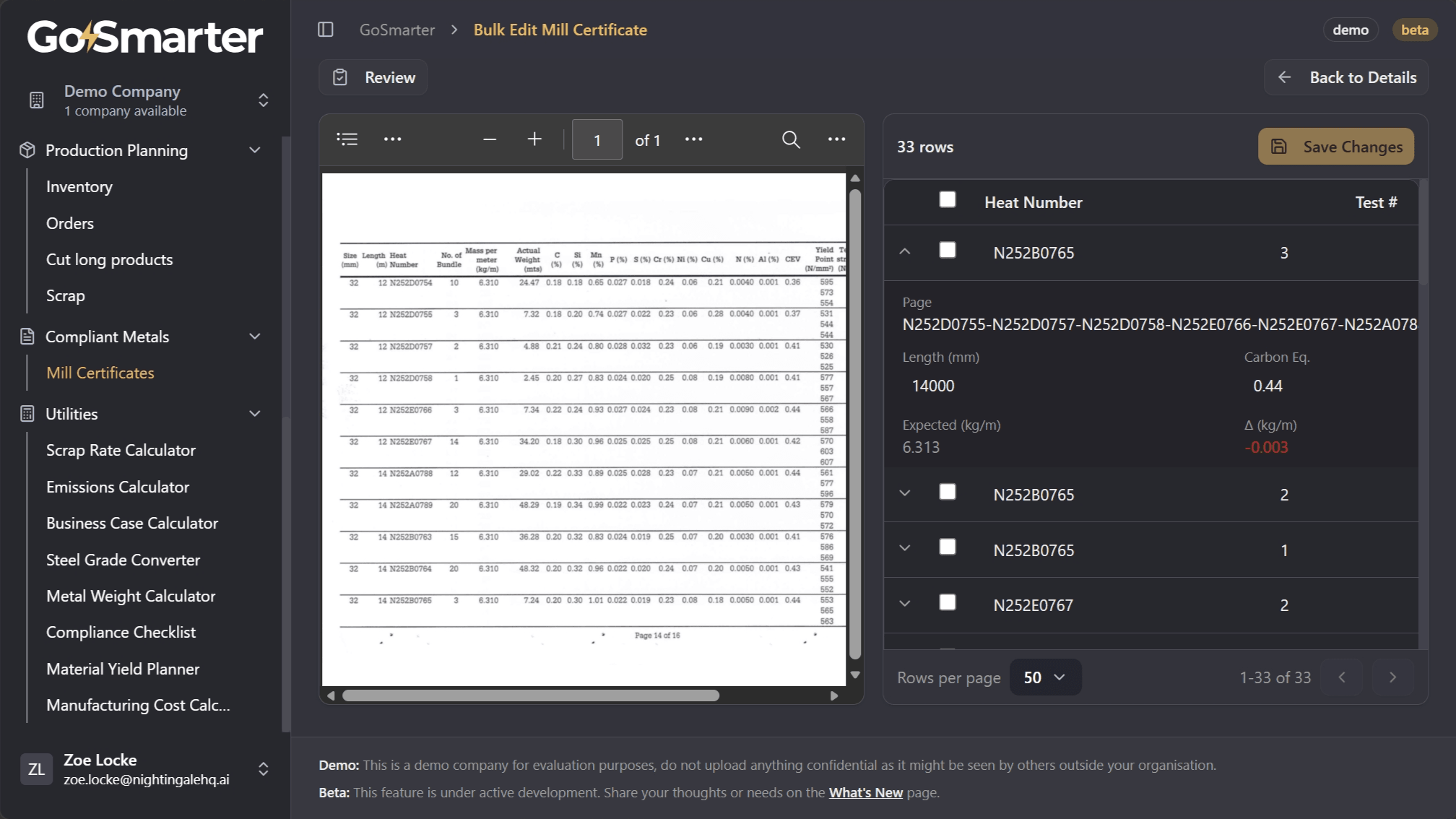1456x819 pixels.
Task: Check the N252B0765 test 1 row
Action: (948, 547)
